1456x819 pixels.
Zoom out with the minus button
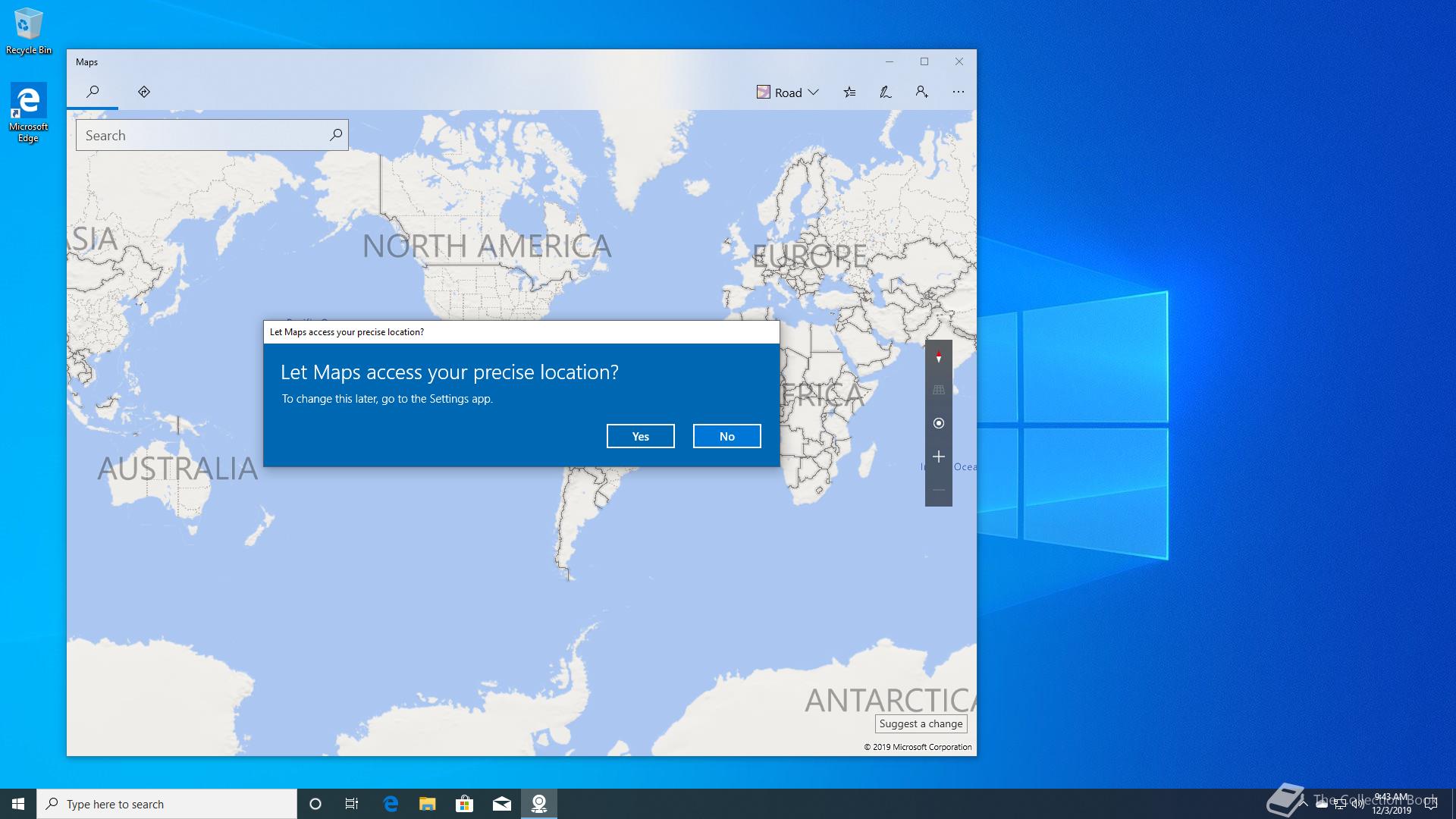coord(938,490)
